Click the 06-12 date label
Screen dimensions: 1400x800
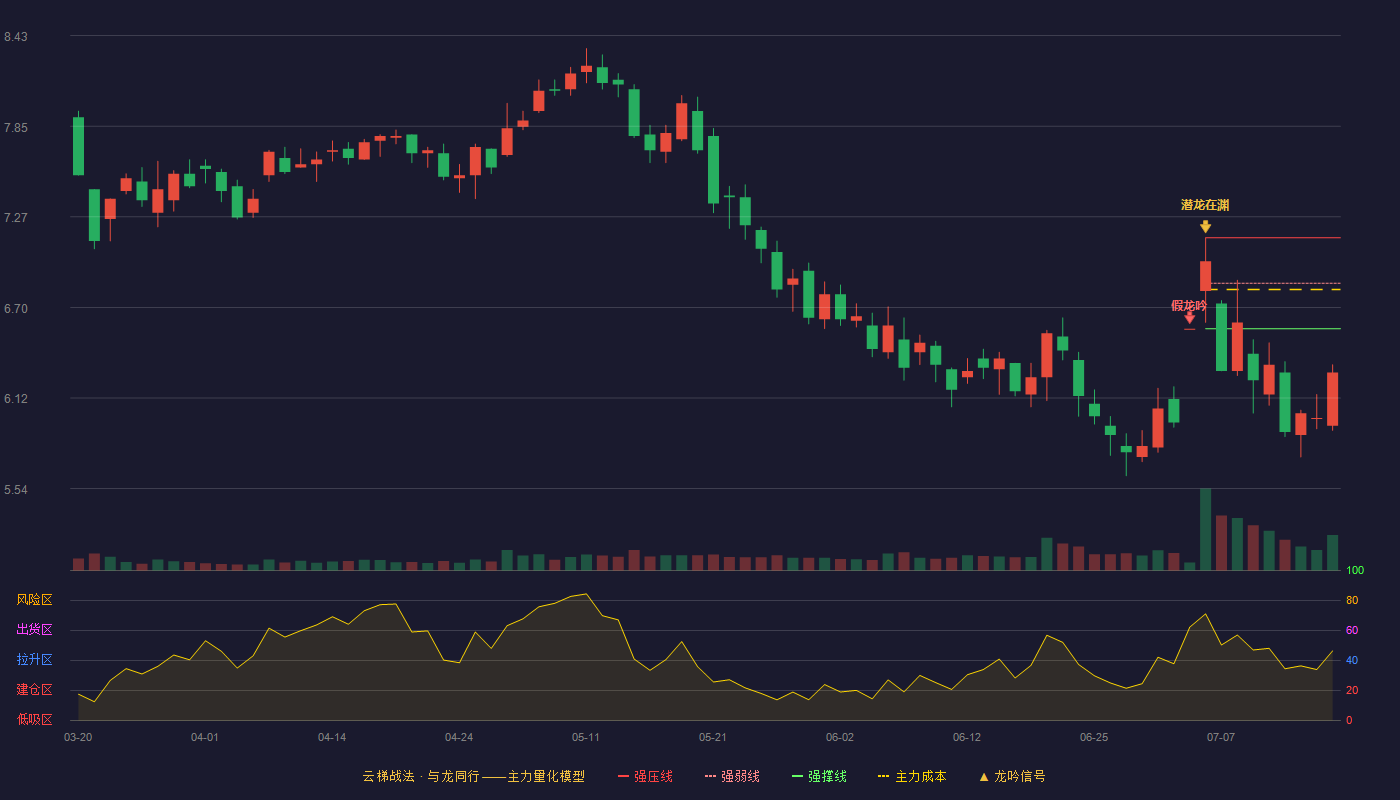coord(967,737)
